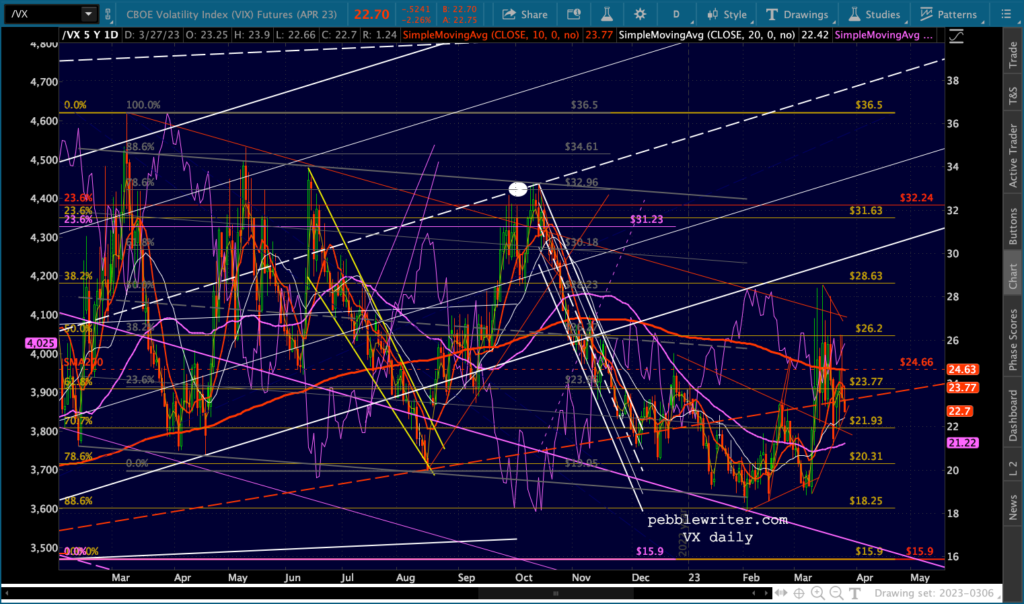Click the magenta 21.22 price bubble
This screenshot has width=1024, height=604.
coord(961,443)
